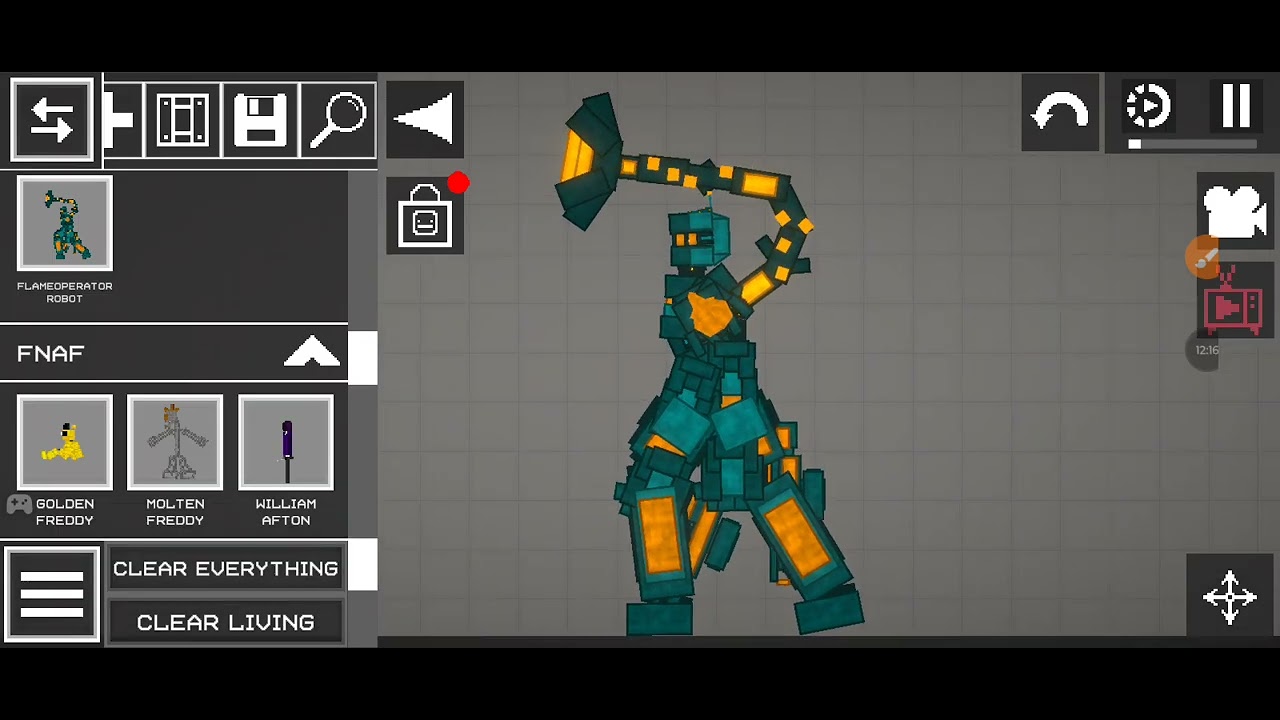Click Clear Living button
Image resolution: width=1280 pixels, height=720 pixels.
tap(225, 622)
